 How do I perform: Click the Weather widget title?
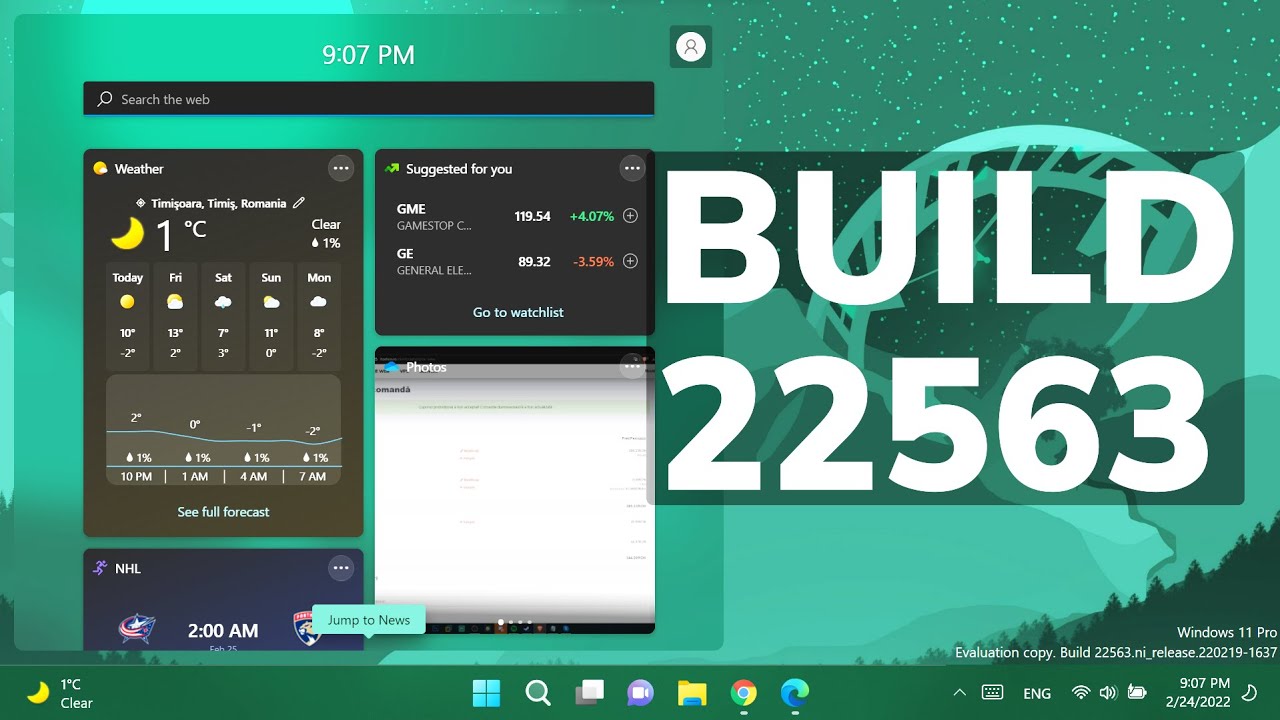coord(139,169)
